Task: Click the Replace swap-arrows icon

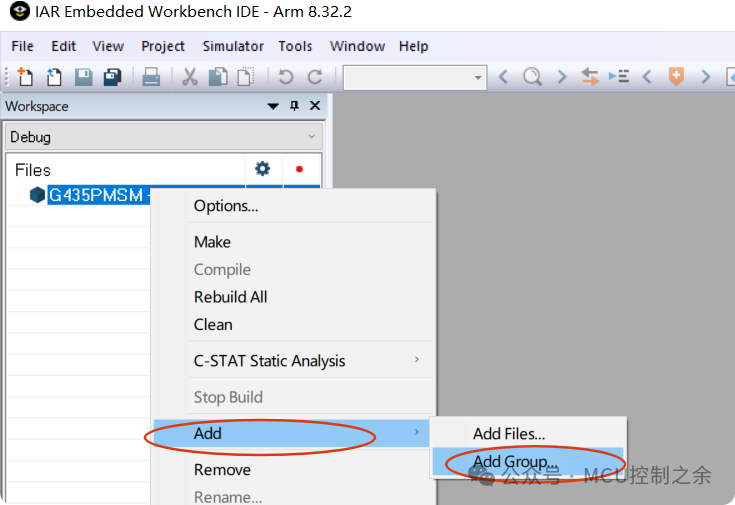Action: click(x=590, y=76)
